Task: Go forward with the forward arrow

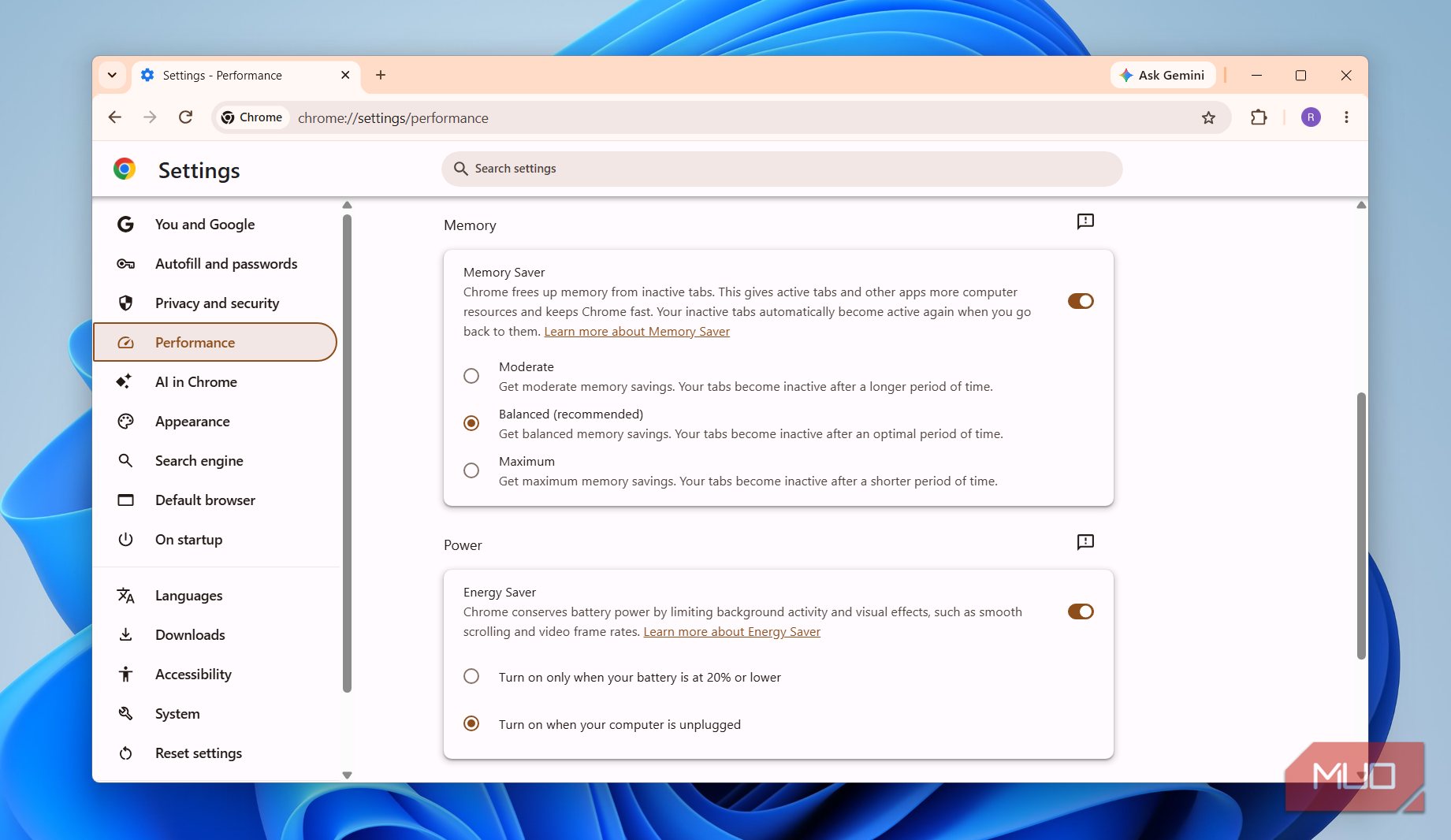Action: 150,117
